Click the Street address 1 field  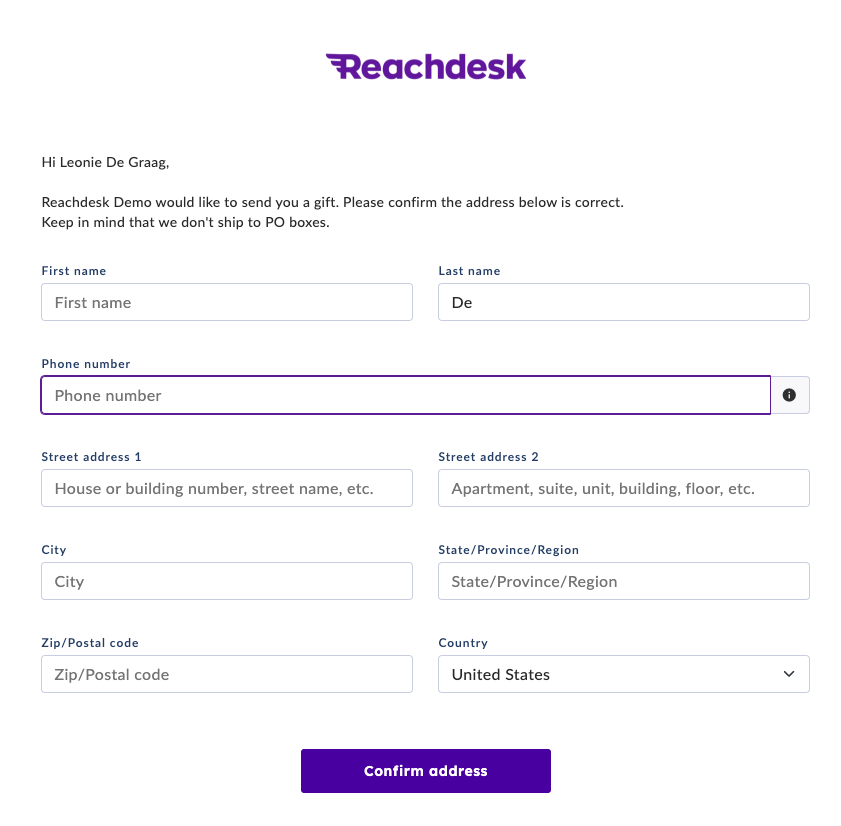point(227,489)
